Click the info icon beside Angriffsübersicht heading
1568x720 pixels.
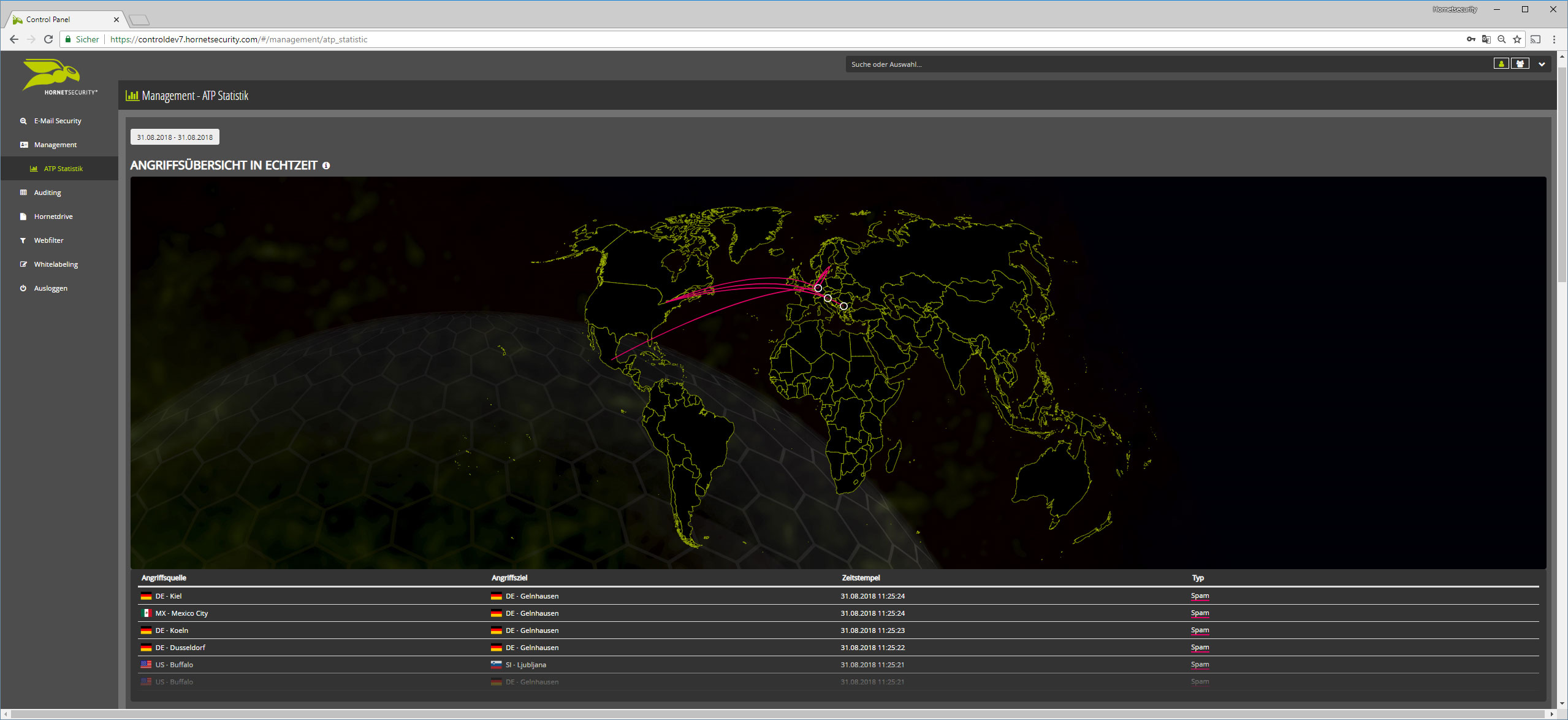[326, 166]
